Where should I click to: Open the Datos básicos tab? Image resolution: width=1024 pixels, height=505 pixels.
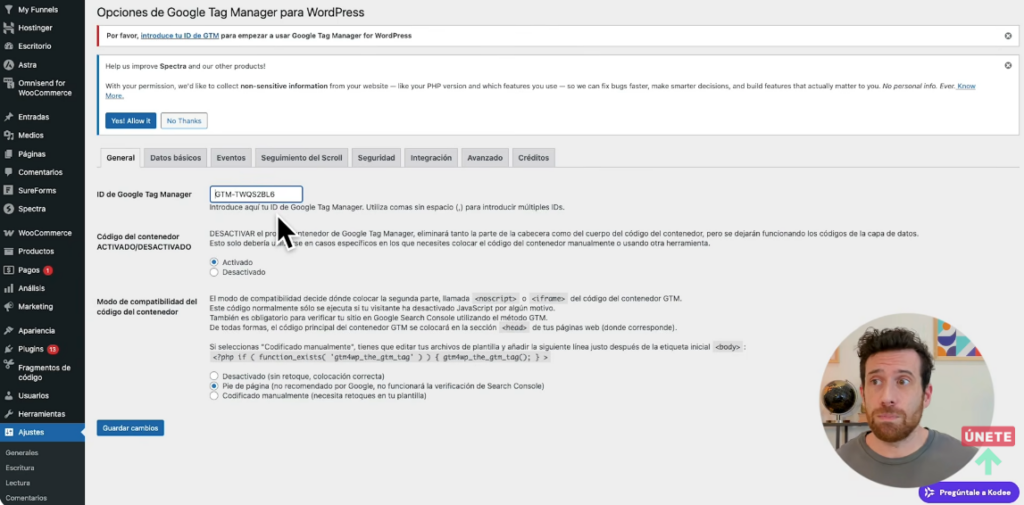pyautogui.click(x=175, y=158)
